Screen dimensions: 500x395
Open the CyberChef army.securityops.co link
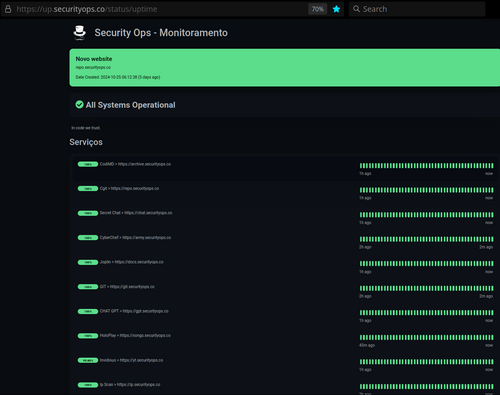[x=135, y=237]
